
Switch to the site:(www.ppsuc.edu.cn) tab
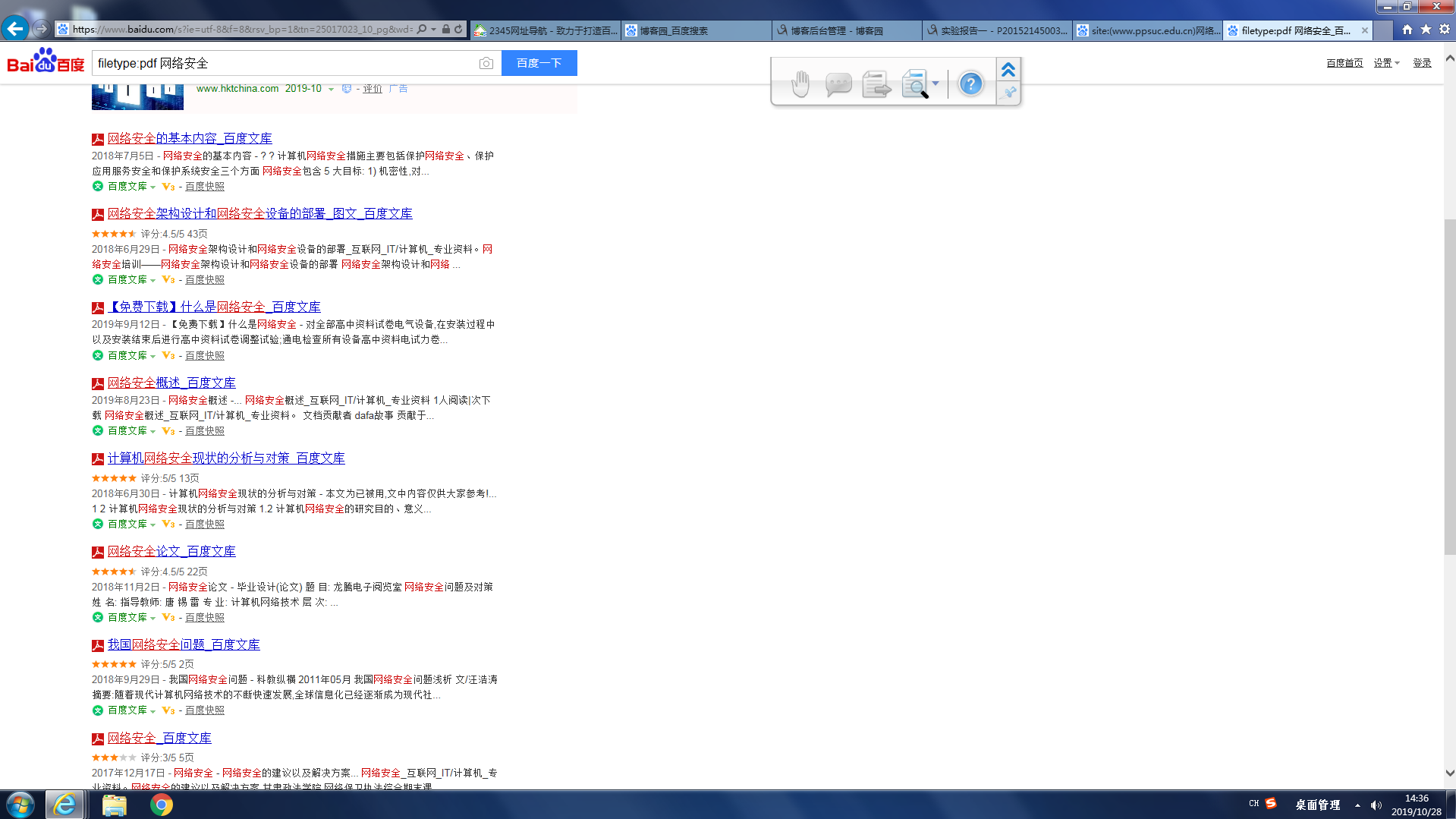pos(1148,30)
